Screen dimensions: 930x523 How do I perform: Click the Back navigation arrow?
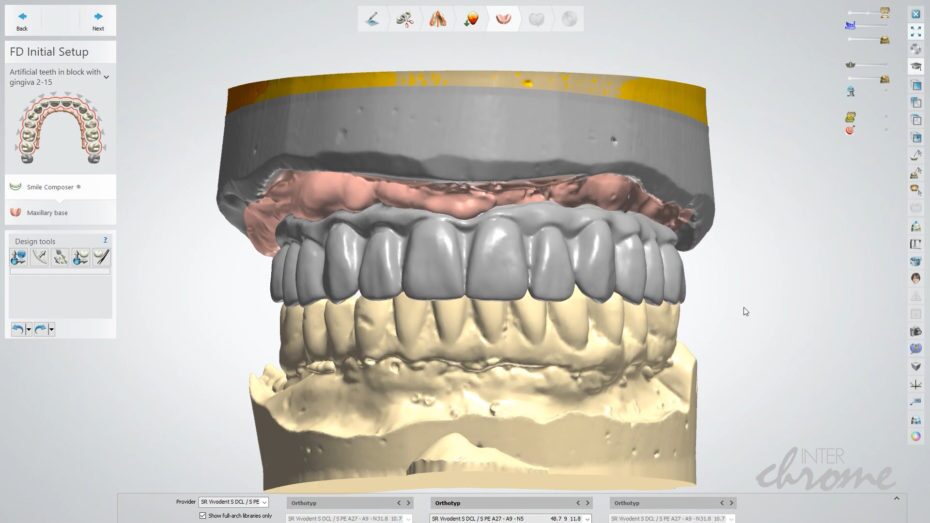click(22, 20)
